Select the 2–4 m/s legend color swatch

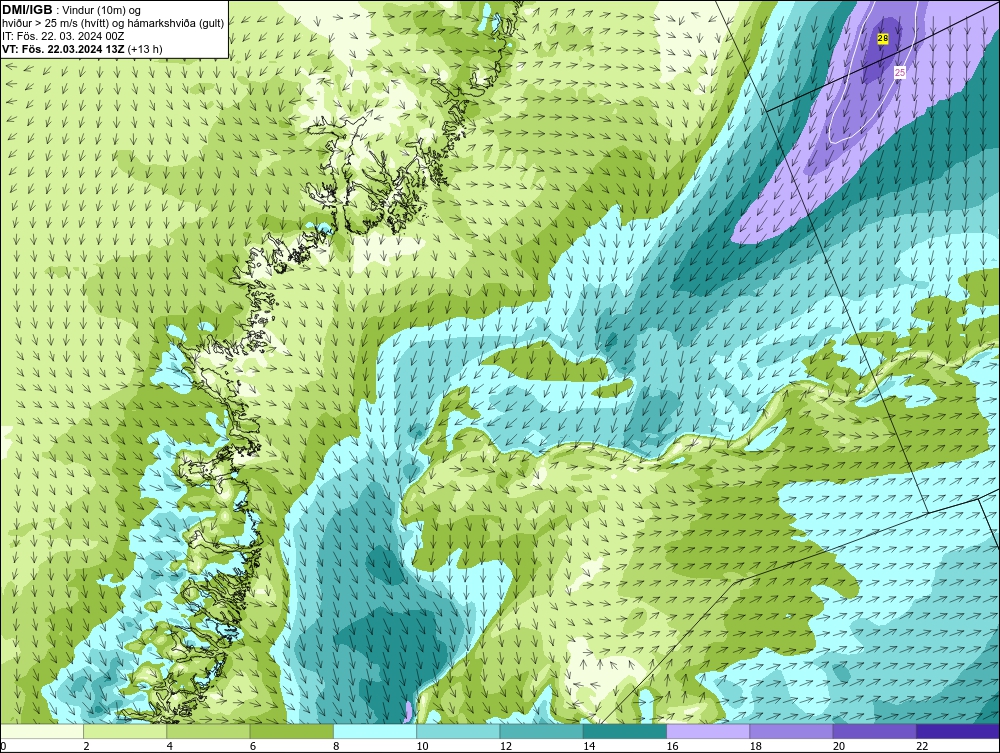click(125, 731)
